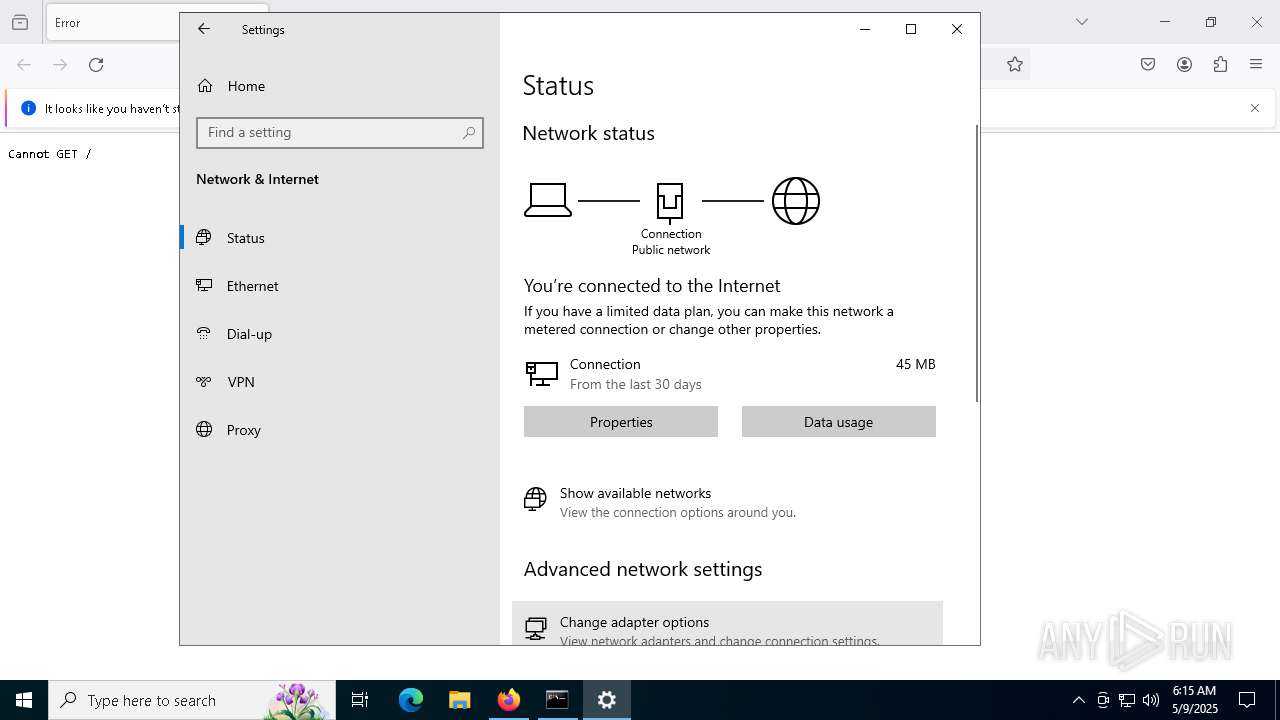Open the VPN settings page
The image size is (1280, 720).
pos(340,382)
